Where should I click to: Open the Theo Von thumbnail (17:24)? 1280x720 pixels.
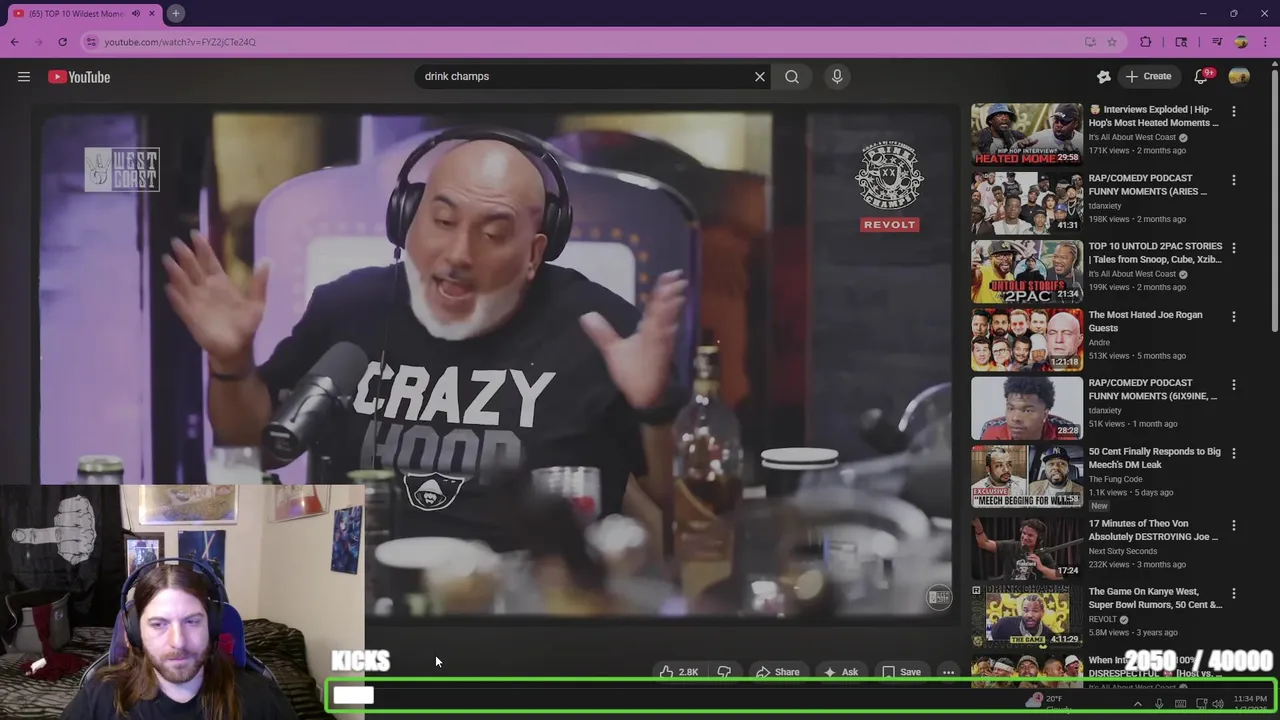1026,547
